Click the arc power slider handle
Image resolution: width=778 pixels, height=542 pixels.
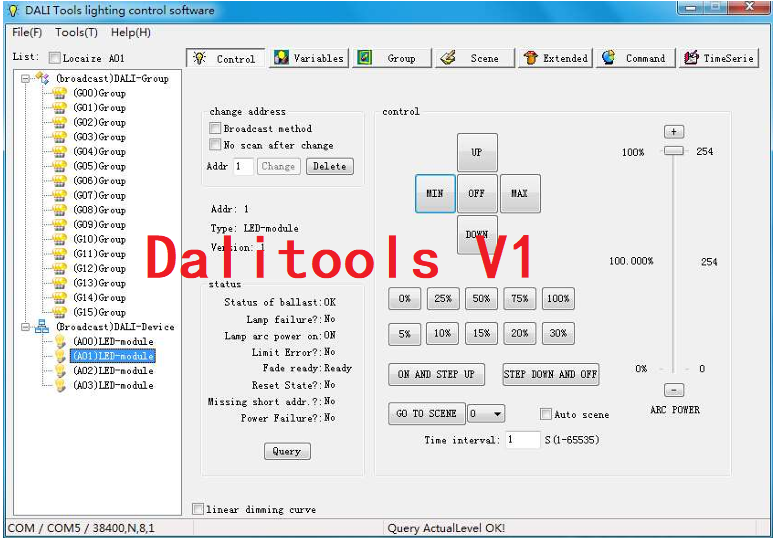674,151
